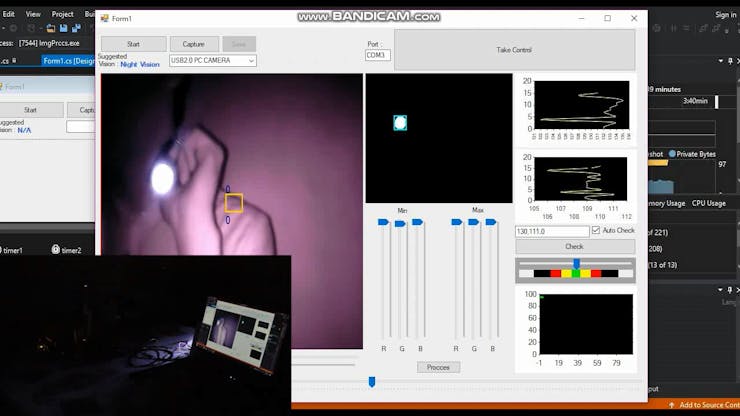Click the bottom chart with 0-100 axis
740x416 pixels.
576,328
